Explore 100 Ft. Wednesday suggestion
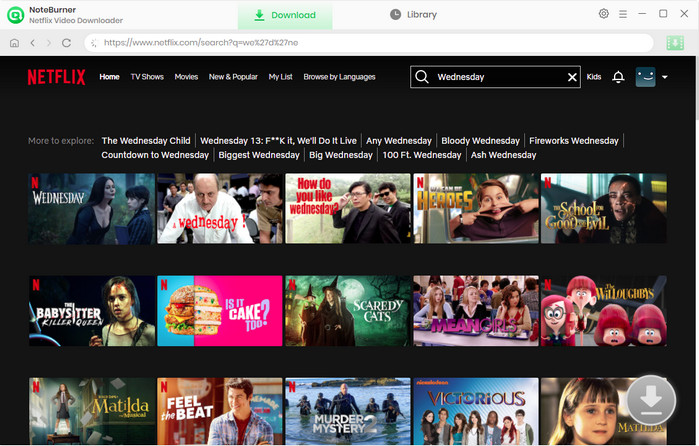The height and width of the screenshot is (446, 699). click(x=422, y=155)
